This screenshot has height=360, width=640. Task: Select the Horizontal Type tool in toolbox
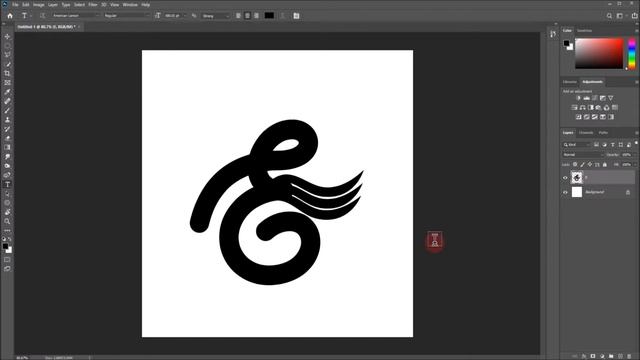[7, 184]
